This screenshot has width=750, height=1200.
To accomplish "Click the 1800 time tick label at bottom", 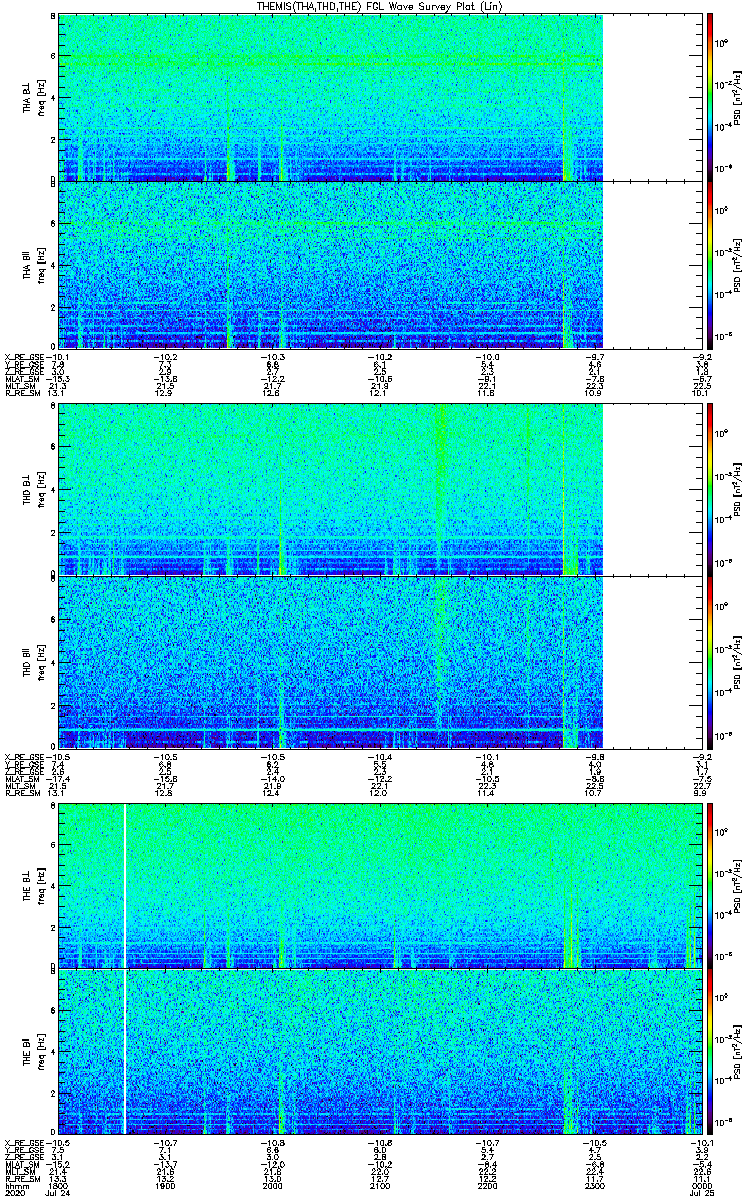I will point(58,1186).
